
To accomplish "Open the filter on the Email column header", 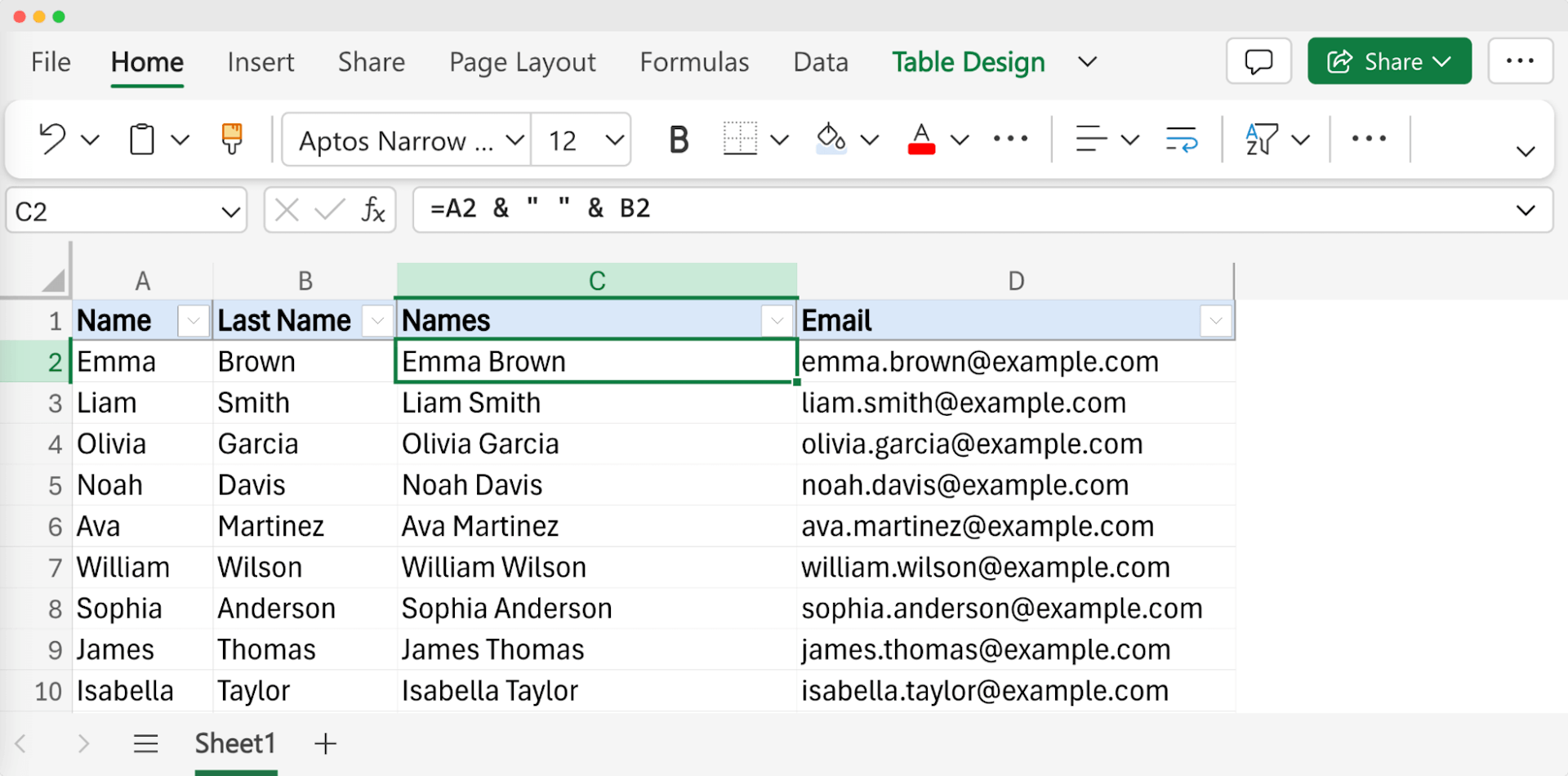I will tap(1215, 320).
